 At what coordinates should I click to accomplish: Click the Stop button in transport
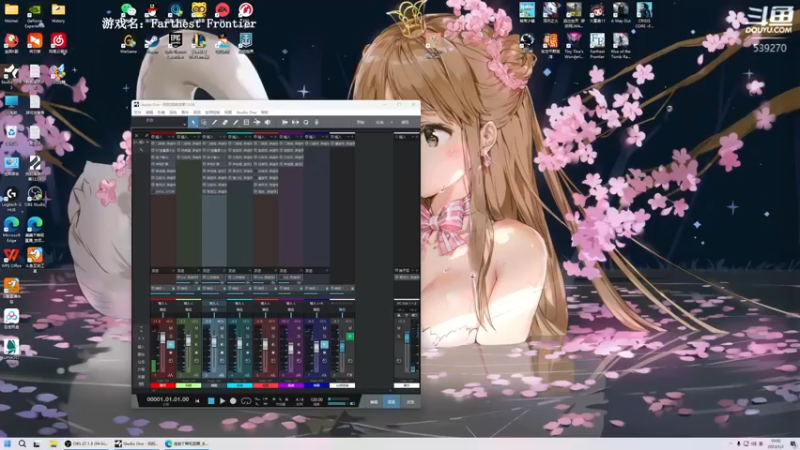pos(211,401)
